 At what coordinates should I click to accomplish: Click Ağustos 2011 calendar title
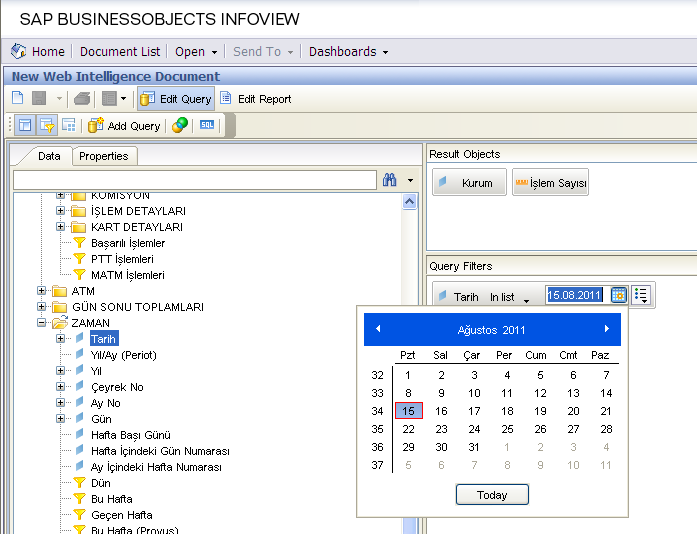tap(492, 330)
